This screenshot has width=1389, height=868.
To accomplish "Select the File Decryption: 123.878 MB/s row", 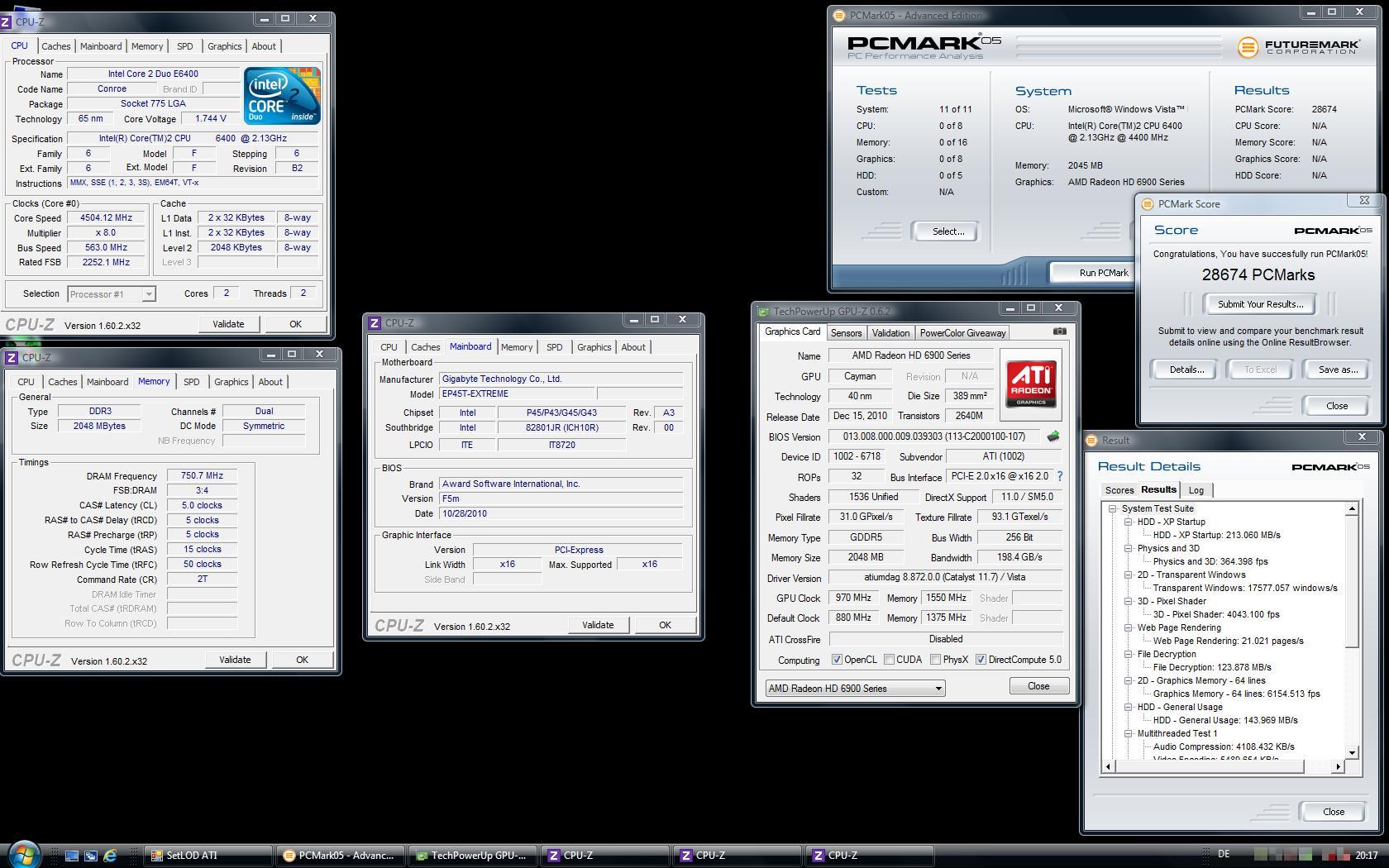I will tap(1212, 667).
